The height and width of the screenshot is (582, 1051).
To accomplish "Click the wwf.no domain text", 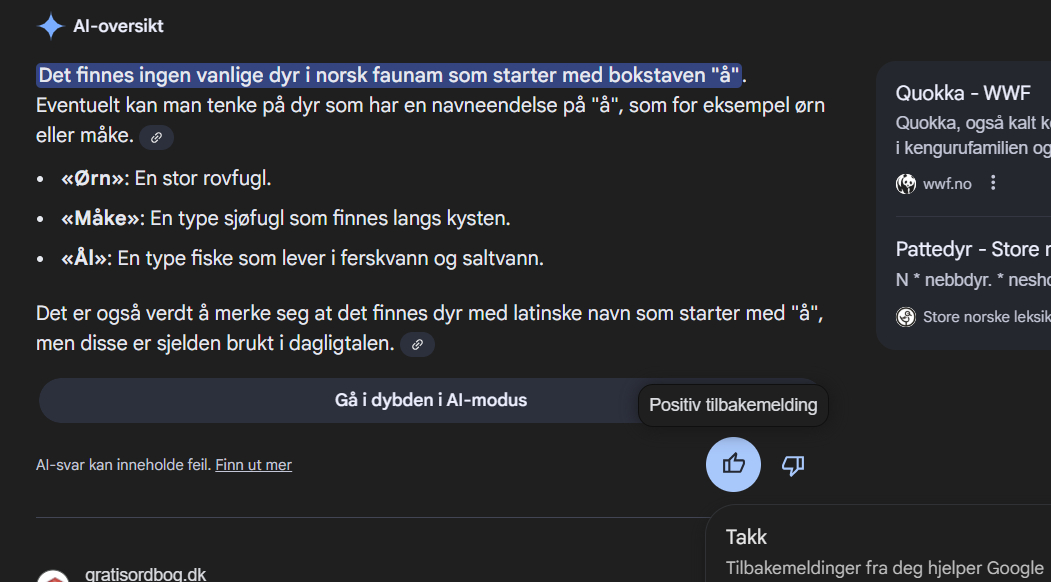I will 947,184.
